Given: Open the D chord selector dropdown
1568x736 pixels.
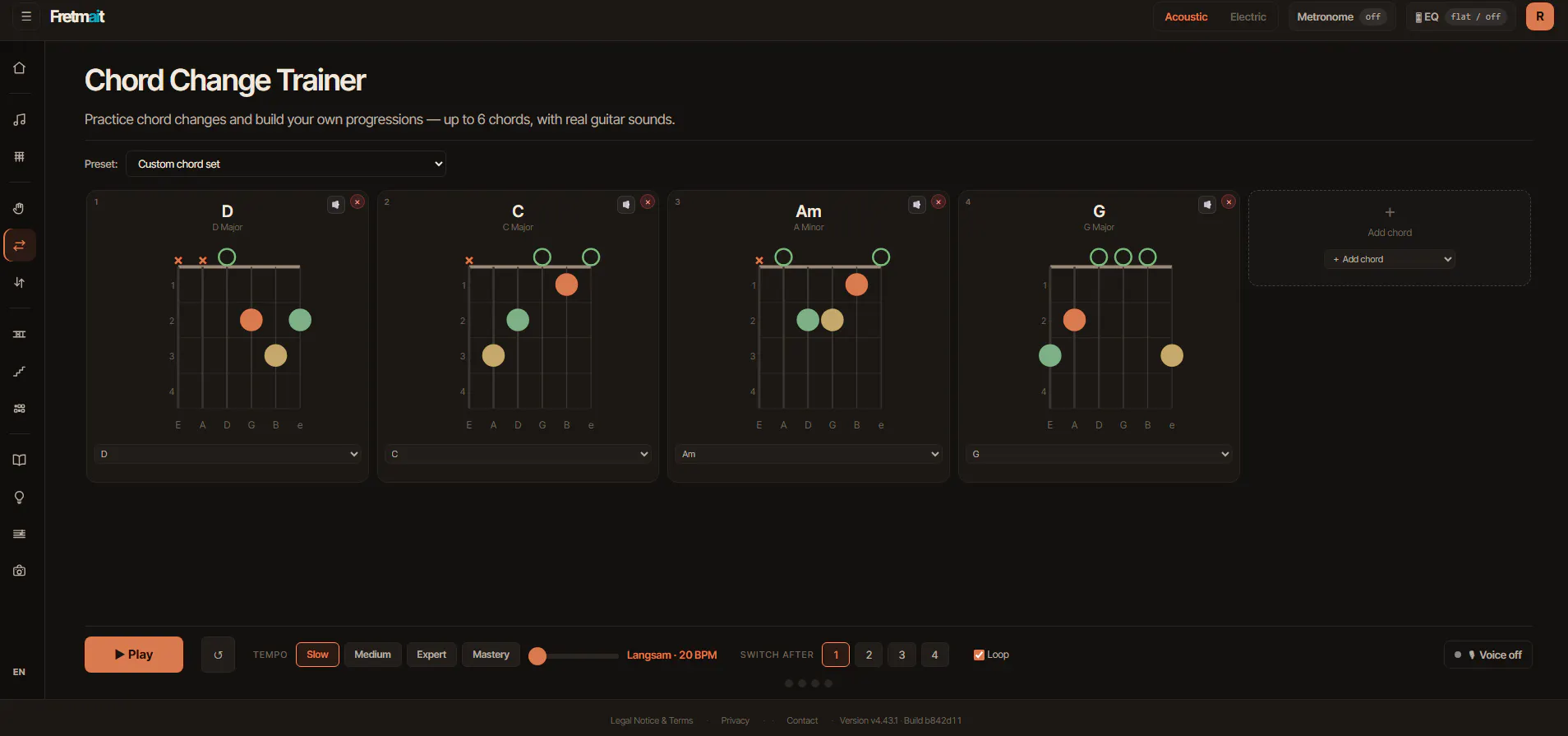Looking at the screenshot, I should 228,454.
